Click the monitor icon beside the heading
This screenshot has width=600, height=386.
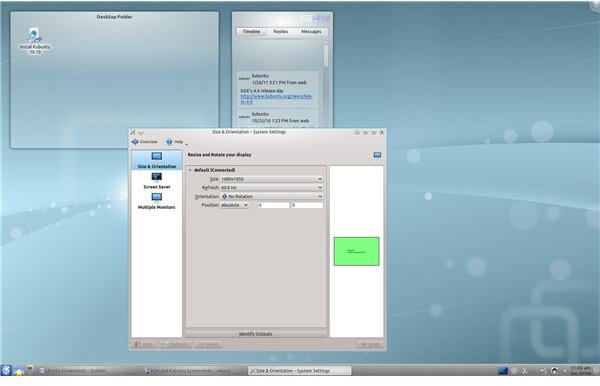tap(377, 155)
